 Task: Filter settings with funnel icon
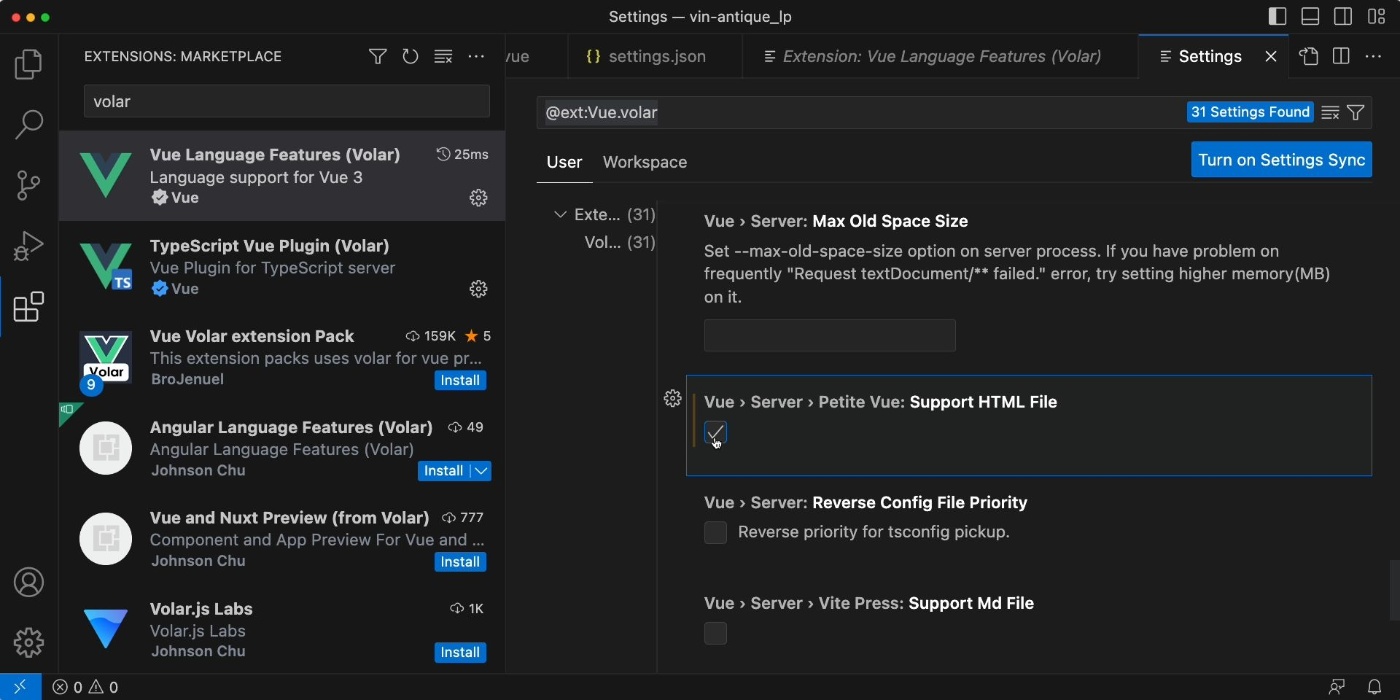click(1356, 113)
